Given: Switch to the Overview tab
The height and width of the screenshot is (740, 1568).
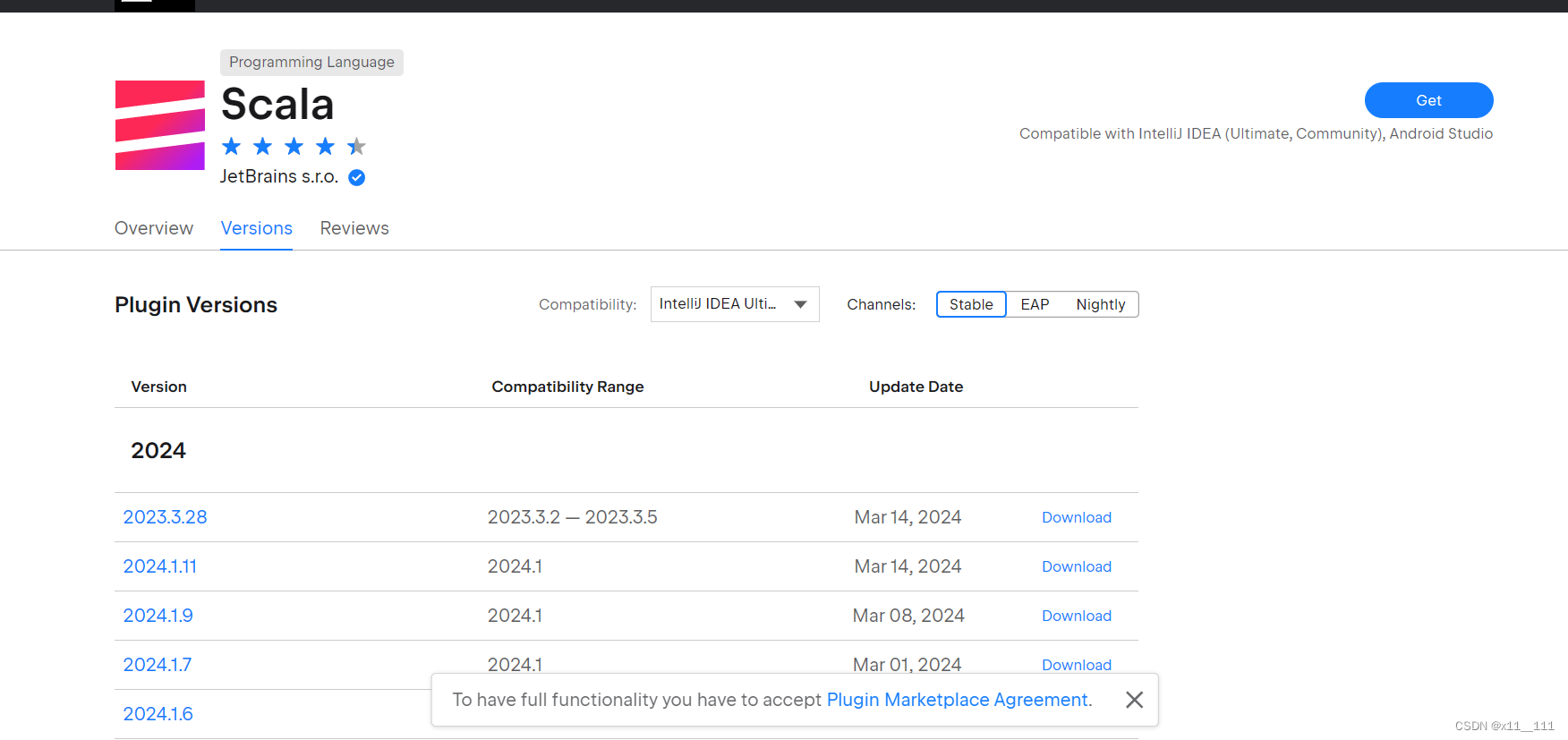Looking at the screenshot, I should 154,228.
